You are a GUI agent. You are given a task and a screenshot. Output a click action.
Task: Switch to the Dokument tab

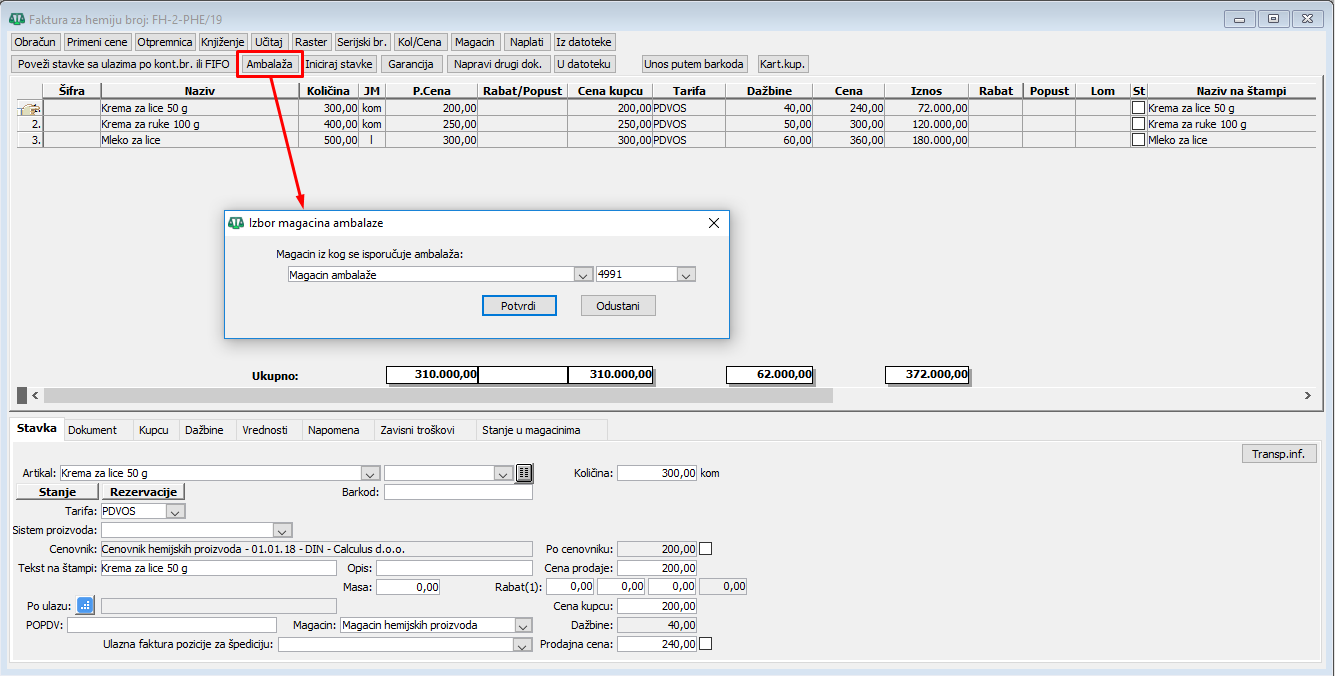tap(92, 430)
